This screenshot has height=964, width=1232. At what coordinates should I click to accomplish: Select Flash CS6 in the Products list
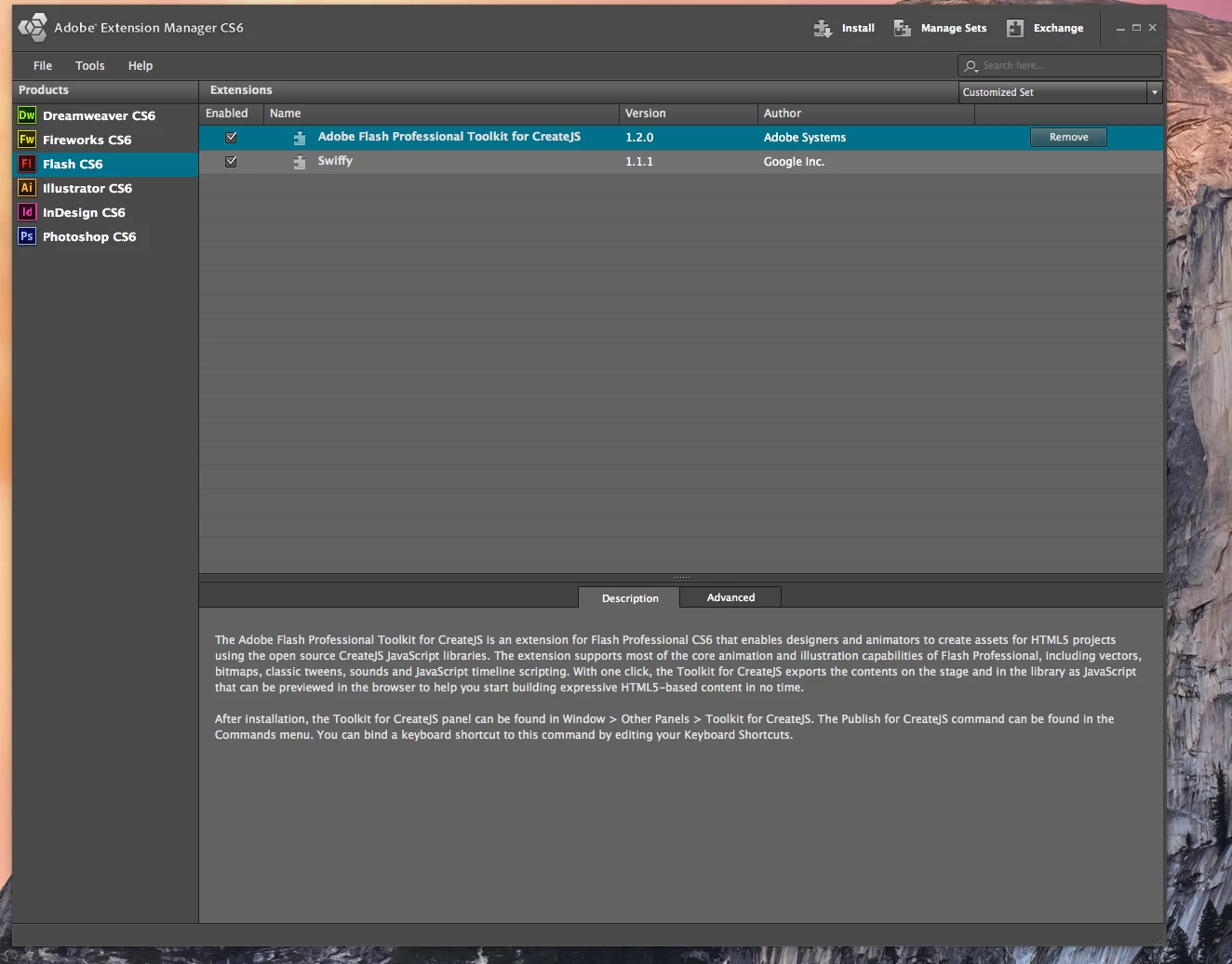coord(105,164)
